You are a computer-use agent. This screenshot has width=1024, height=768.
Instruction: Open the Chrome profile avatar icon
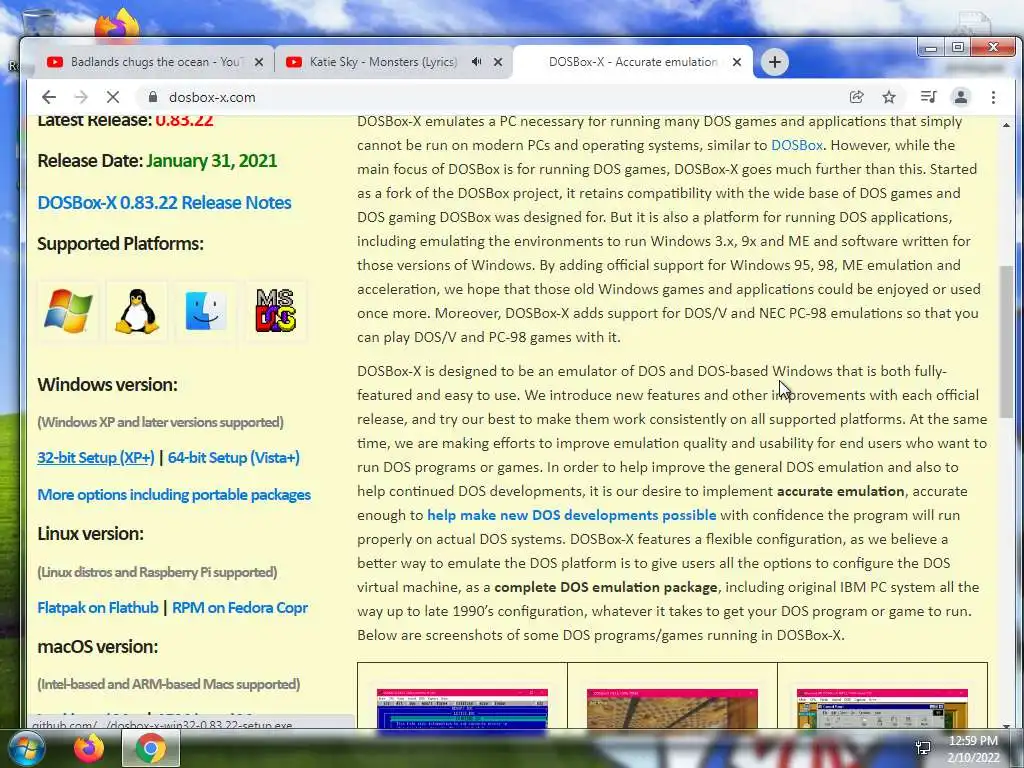click(961, 97)
